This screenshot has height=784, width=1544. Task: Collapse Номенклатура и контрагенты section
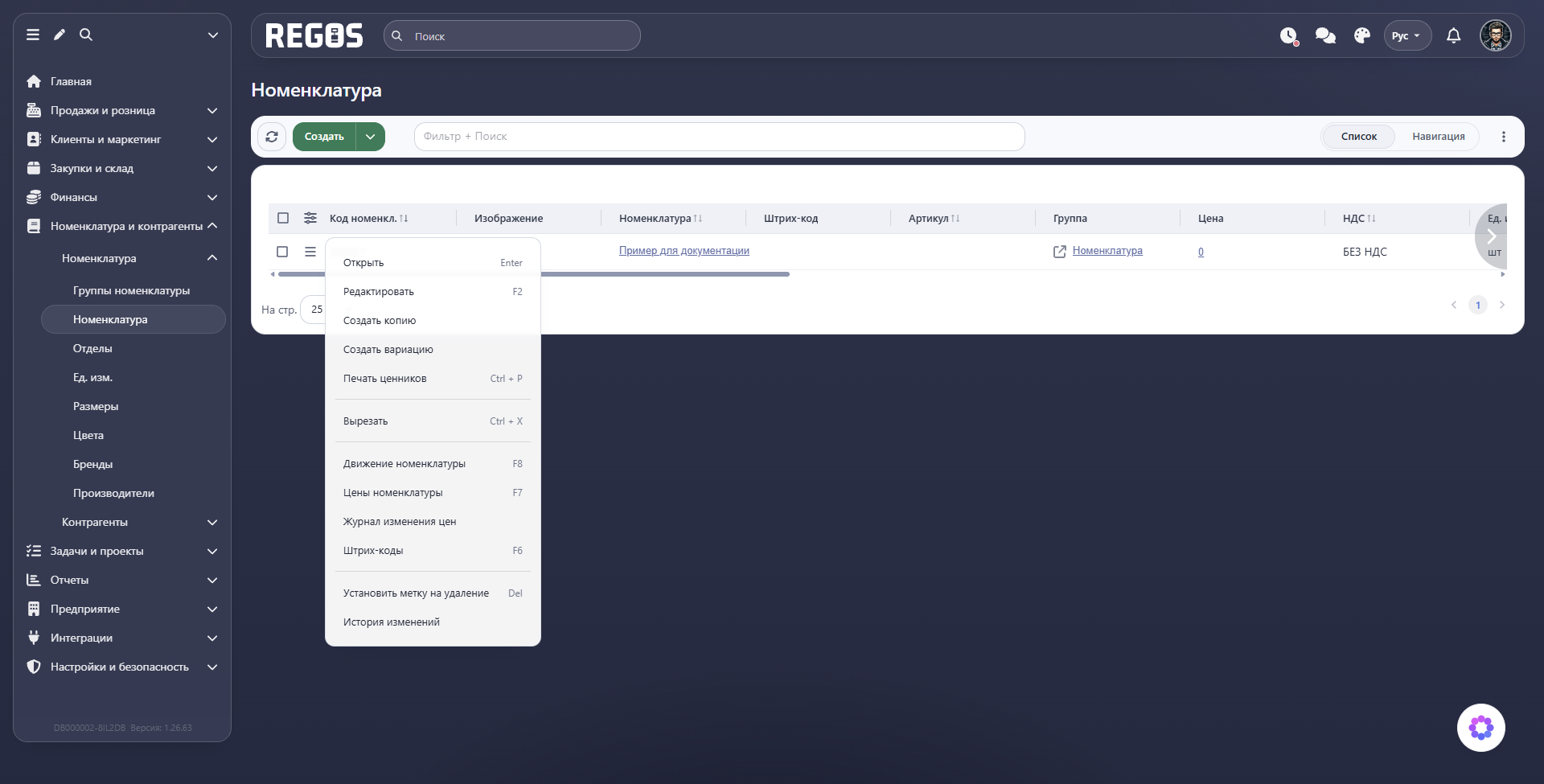[122, 226]
